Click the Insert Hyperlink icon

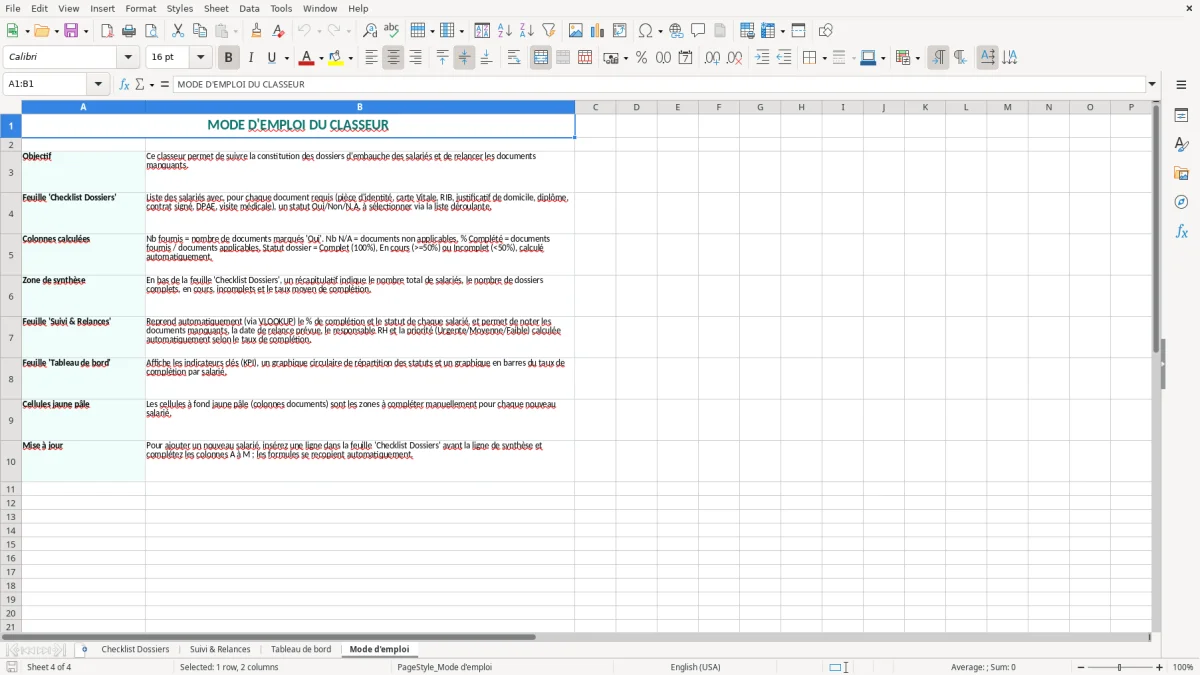[x=677, y=31]
